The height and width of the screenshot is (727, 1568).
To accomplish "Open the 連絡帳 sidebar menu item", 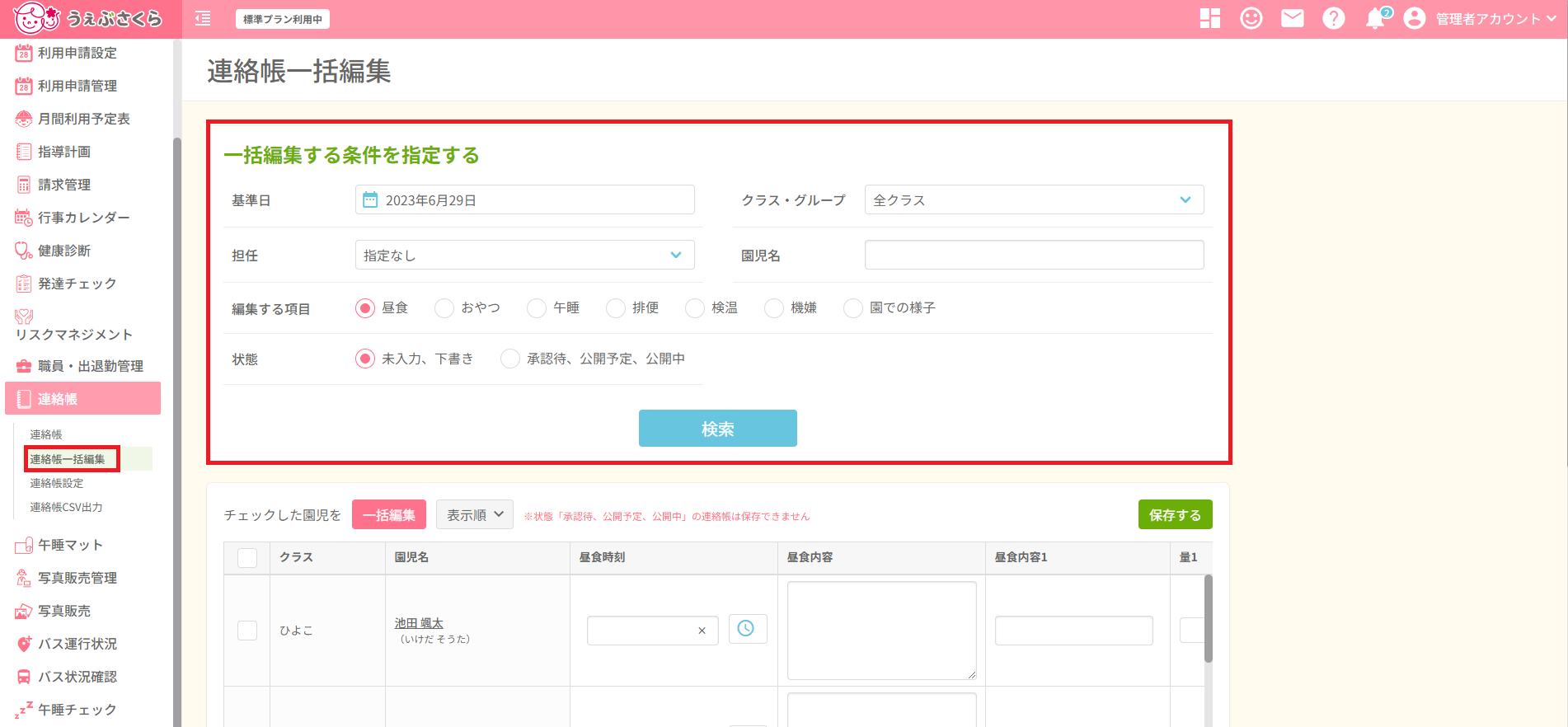I will [x=82, y=399].
